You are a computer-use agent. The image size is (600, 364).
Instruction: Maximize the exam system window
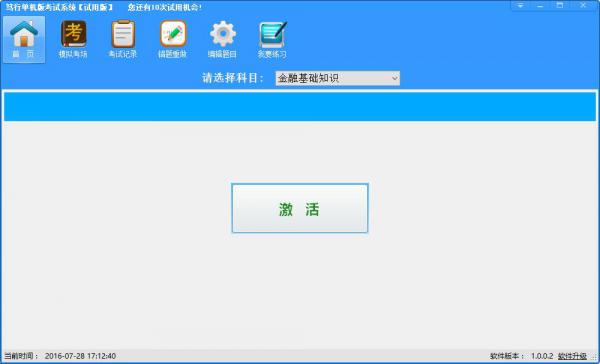[560, 6]
